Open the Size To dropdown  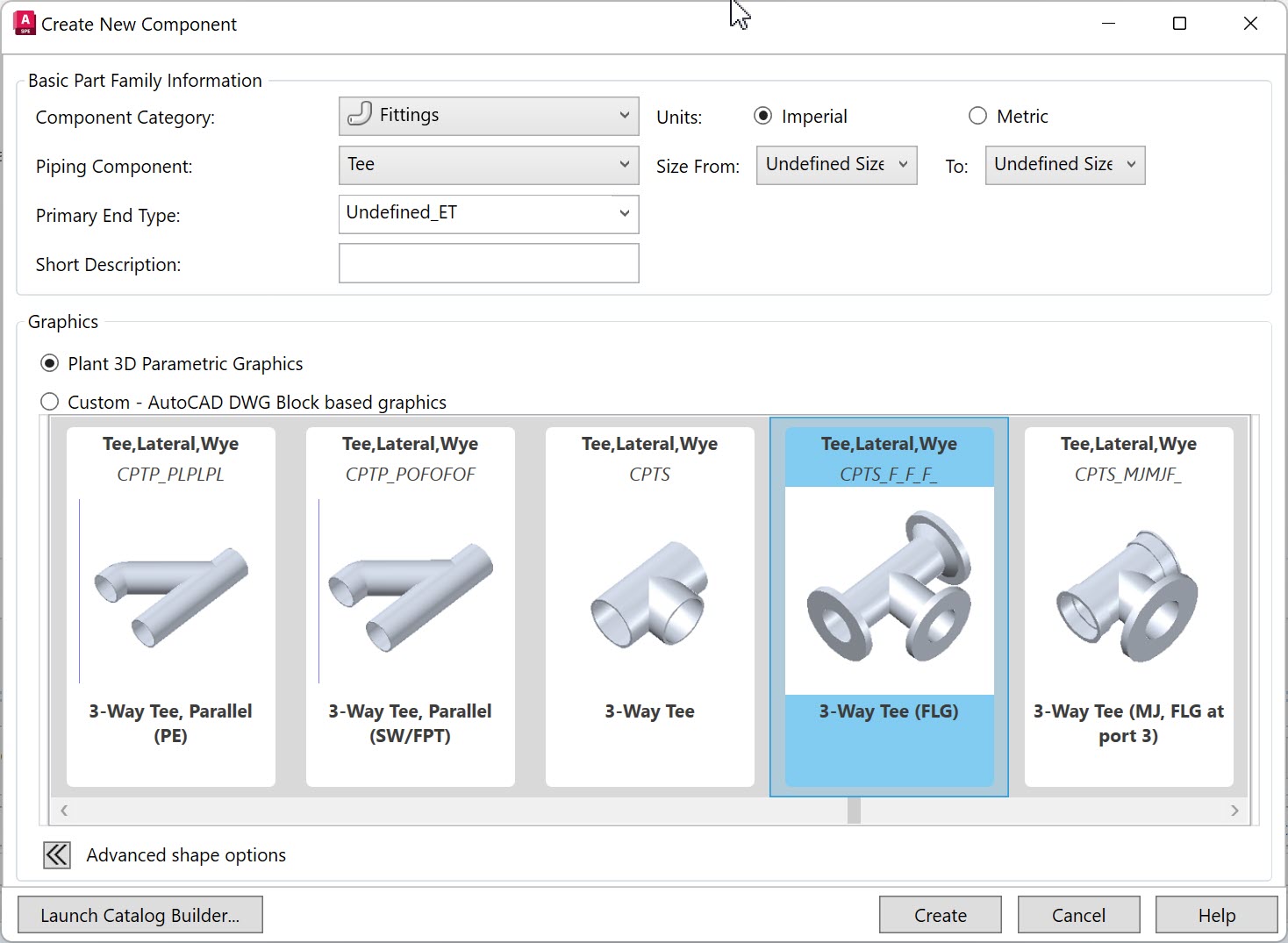[1065, 165]
